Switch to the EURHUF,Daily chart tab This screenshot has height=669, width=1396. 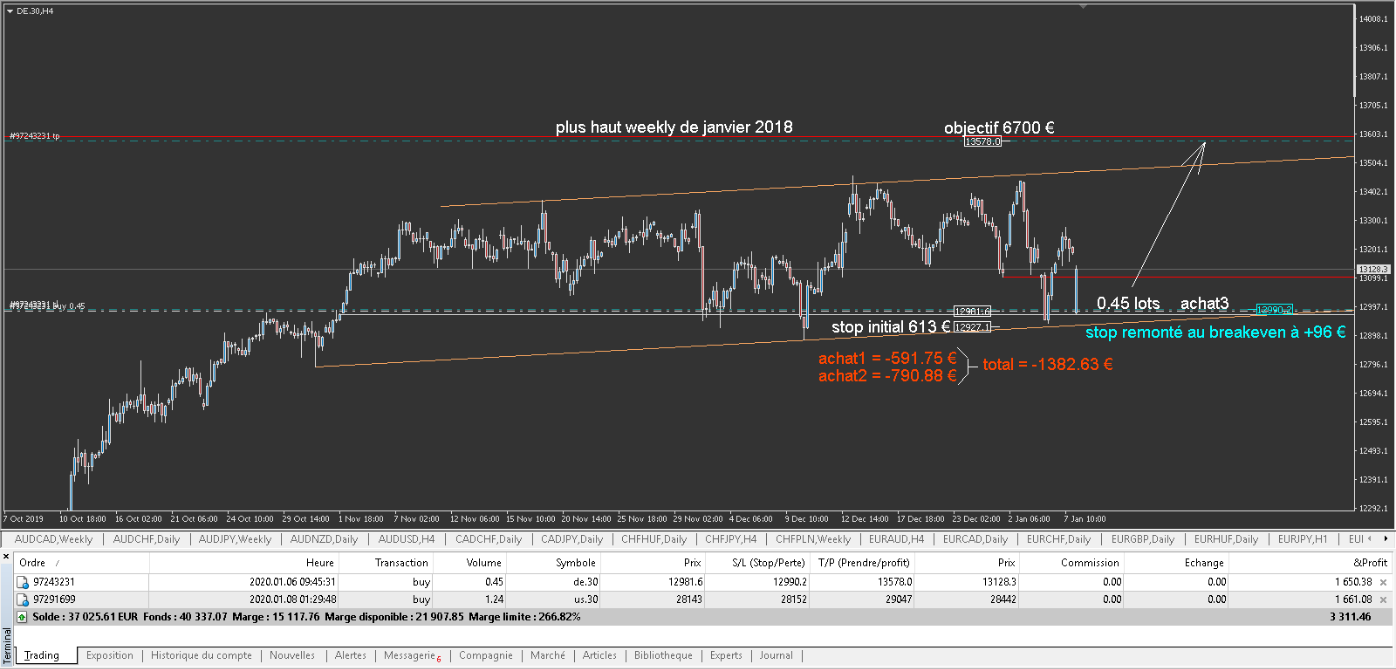click(x=1227, y=539)
